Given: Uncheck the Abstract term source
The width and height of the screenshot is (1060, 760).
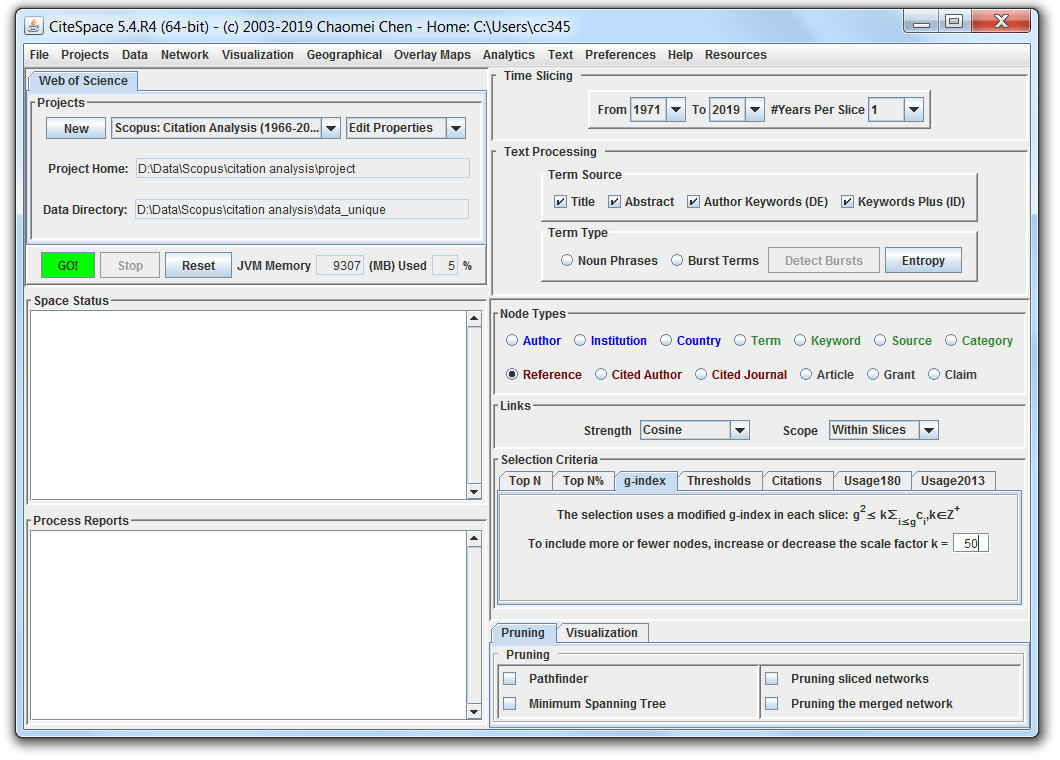Looking at the screenshot, I should pyautogui.click(x=614, y=201).
